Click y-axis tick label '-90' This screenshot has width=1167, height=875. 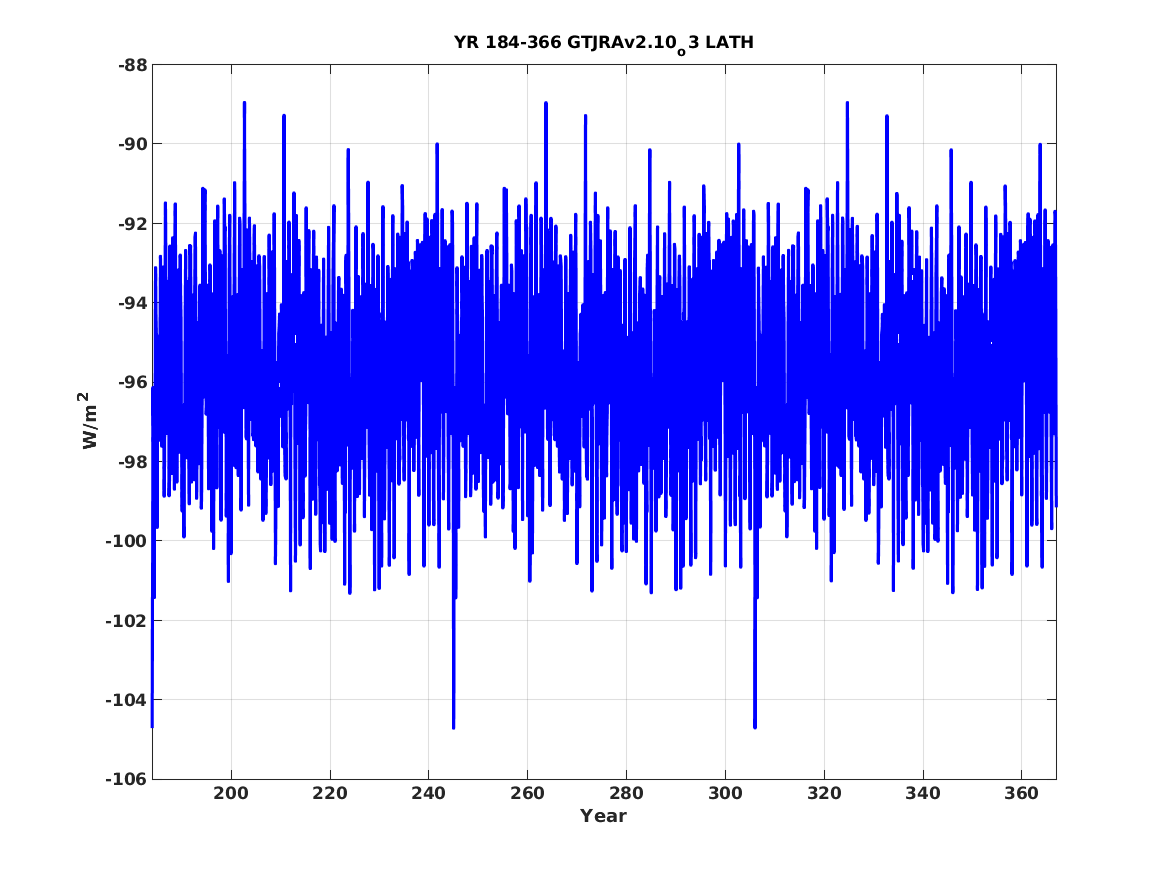[132, 144]
